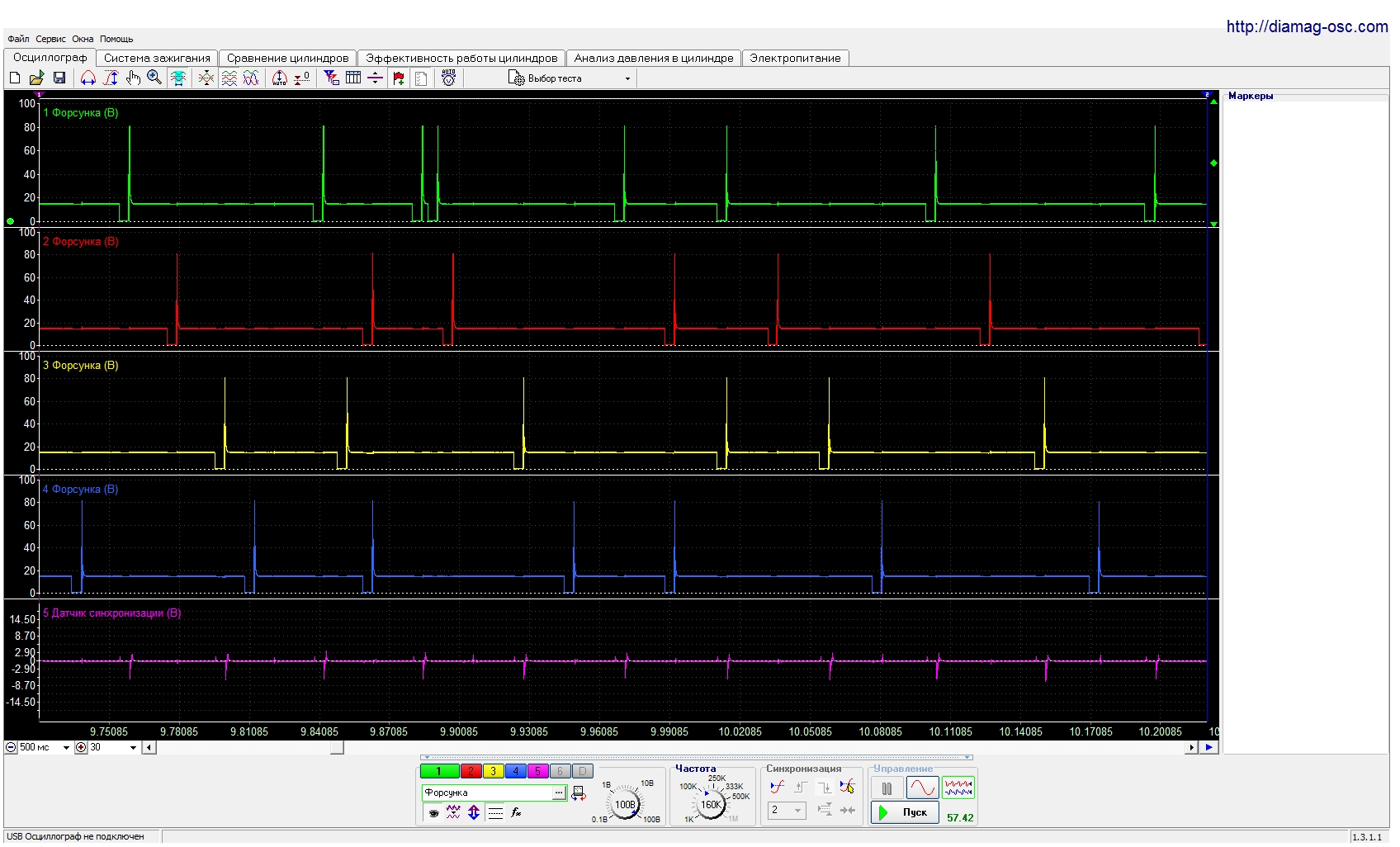Image resolution: width=1400 pixels, height=847 pixels.
Task: Add a marker with the red flag icon
Action: 400,78
